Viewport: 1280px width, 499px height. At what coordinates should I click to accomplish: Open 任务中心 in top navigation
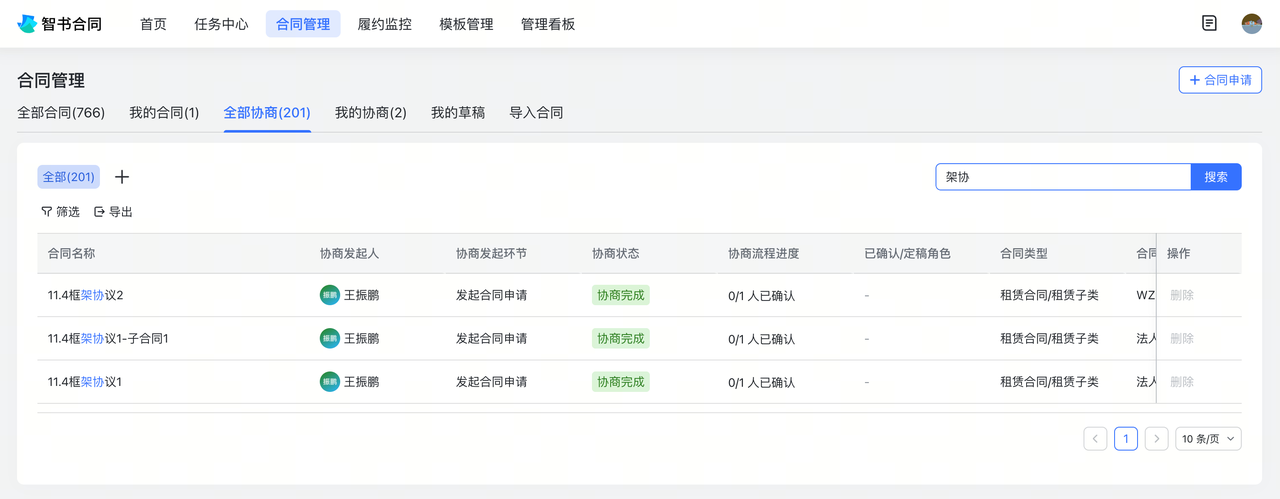(x=221, y=24)
